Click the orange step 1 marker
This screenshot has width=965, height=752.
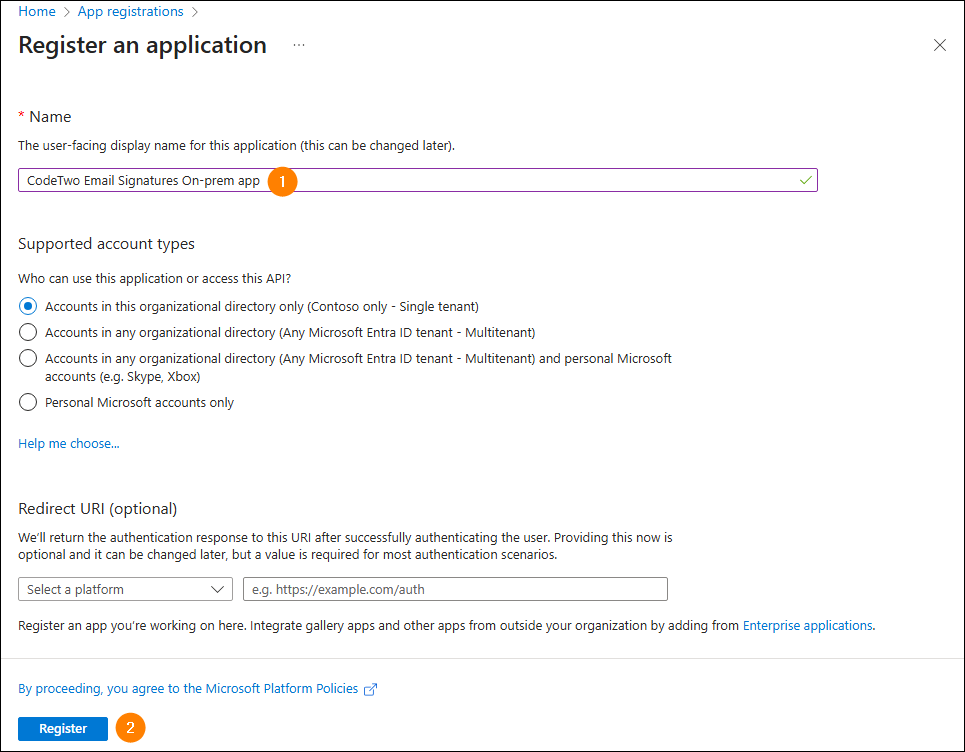[283, 181]
